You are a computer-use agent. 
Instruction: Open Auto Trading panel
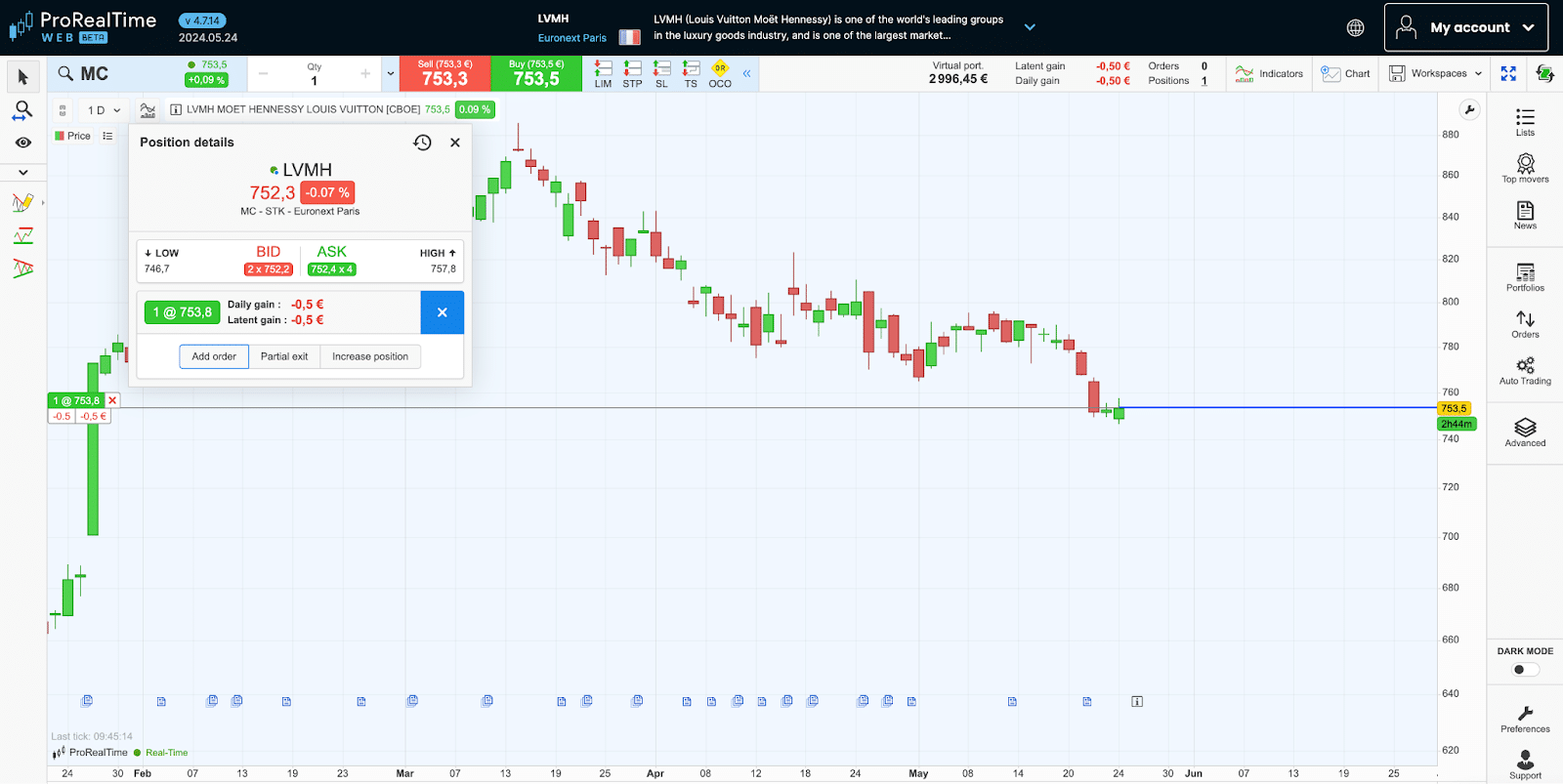pos(1525,371)
